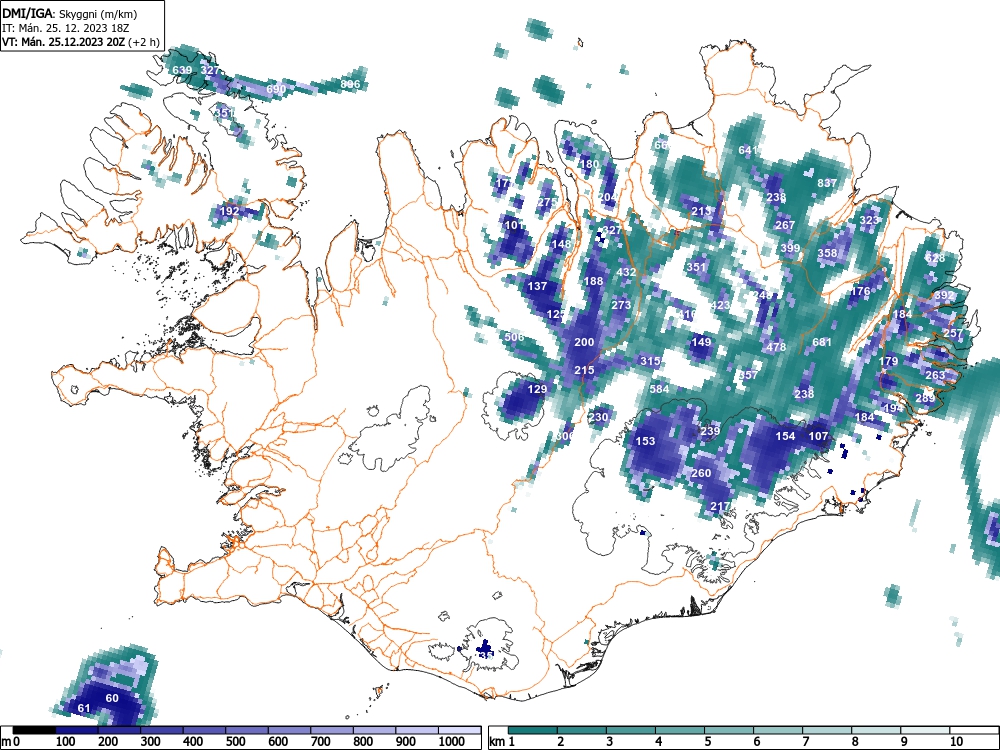Click visibility value '148' on the map
1000x750 pixels.
click(561, 244)
